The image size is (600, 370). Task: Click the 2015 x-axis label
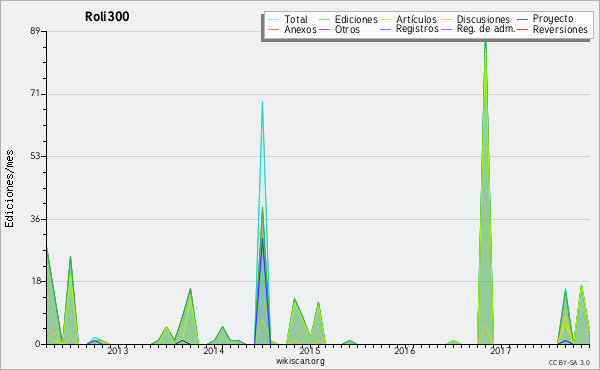point(310,350)
